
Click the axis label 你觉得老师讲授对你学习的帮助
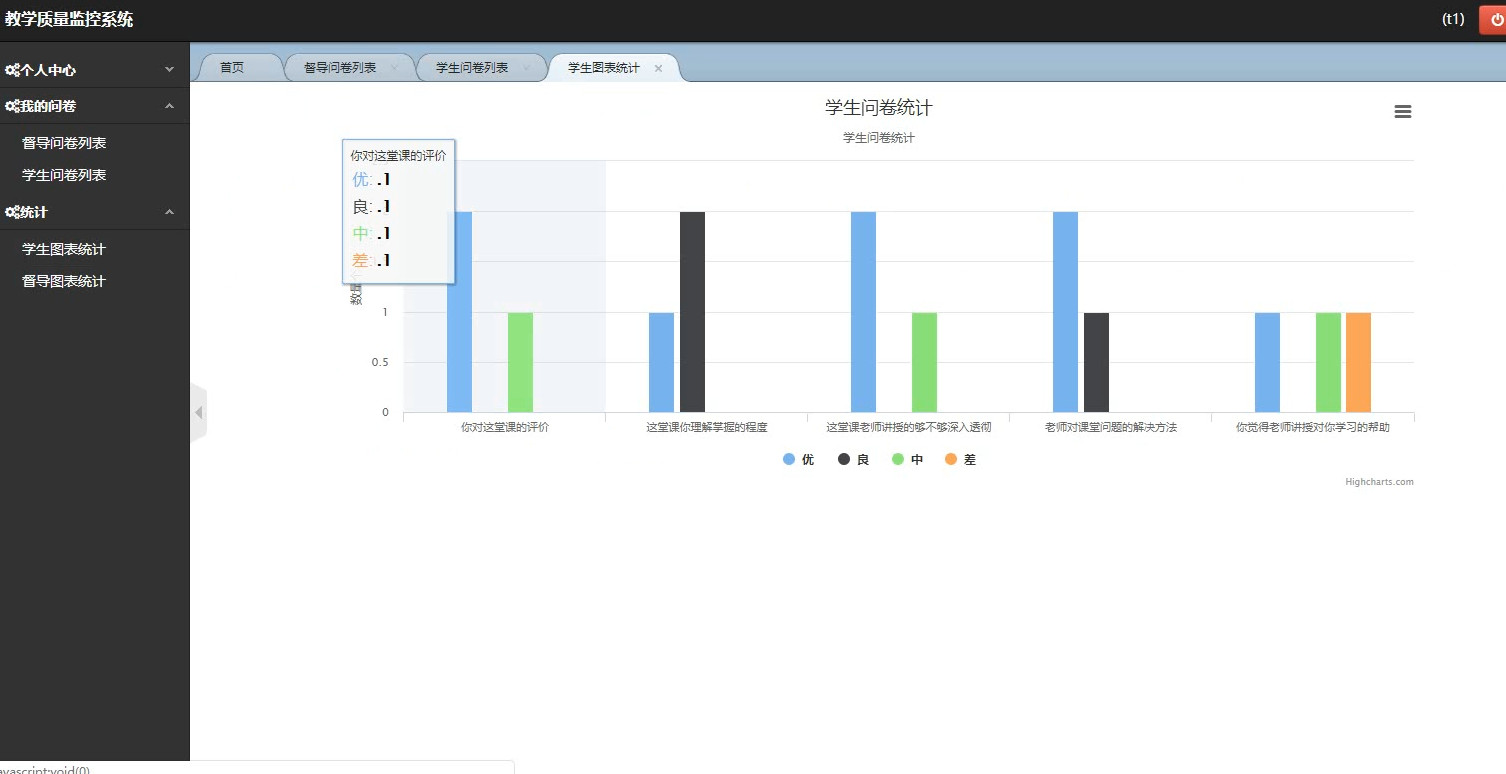[1312, 427]
